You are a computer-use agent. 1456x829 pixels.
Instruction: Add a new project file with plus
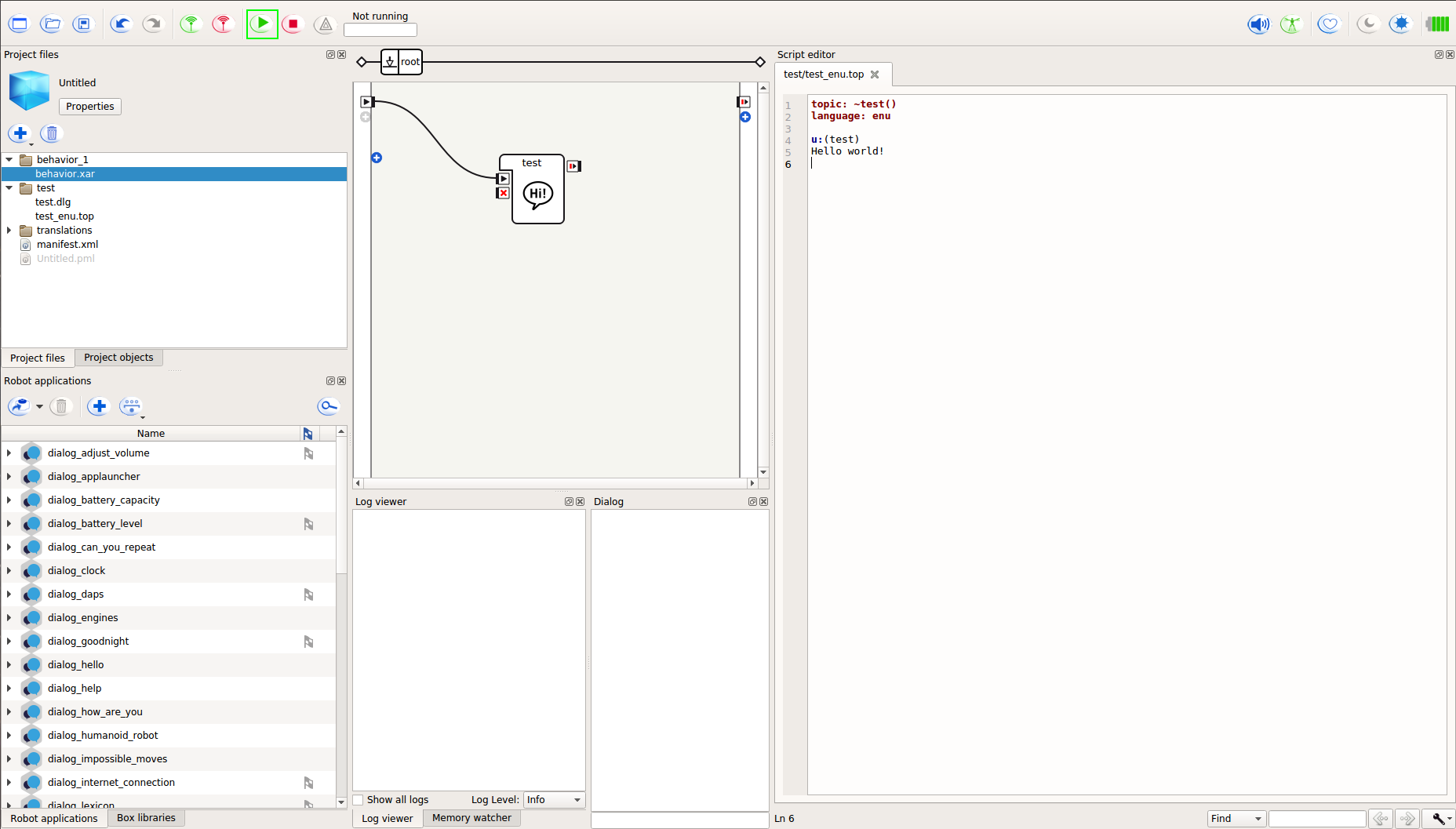point(20,133)
